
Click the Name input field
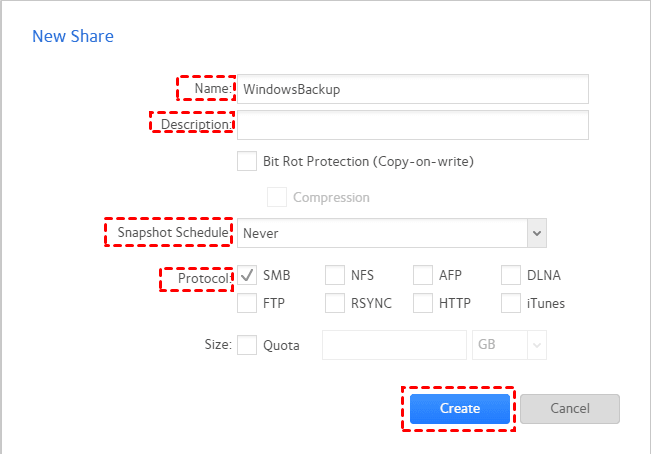point(412,89)
